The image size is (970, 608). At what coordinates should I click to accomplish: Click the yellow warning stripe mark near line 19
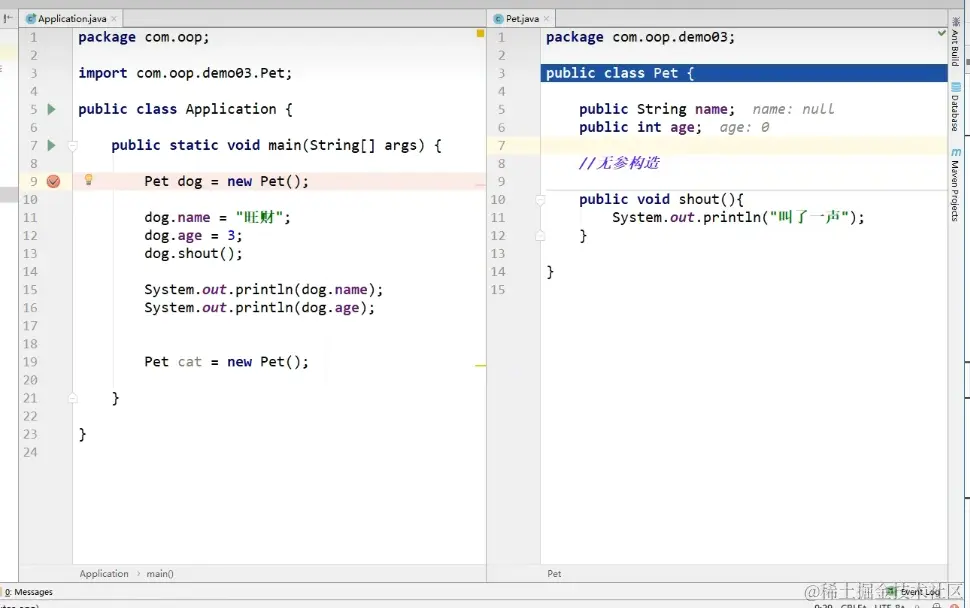pyautogui.click(x=480, y=366)
